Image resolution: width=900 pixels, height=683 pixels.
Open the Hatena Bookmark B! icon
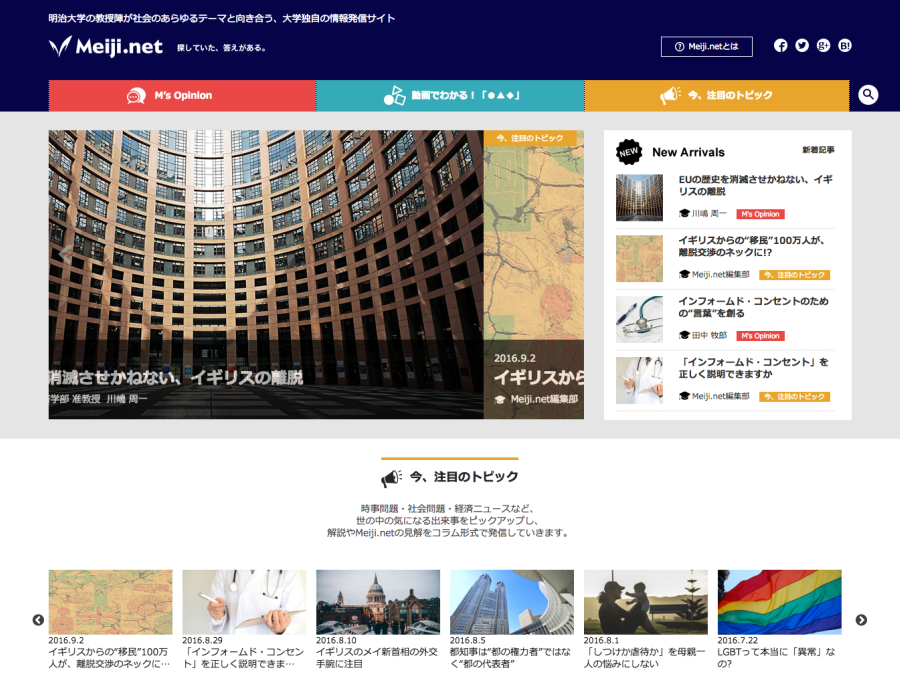[x=845, y=45]
